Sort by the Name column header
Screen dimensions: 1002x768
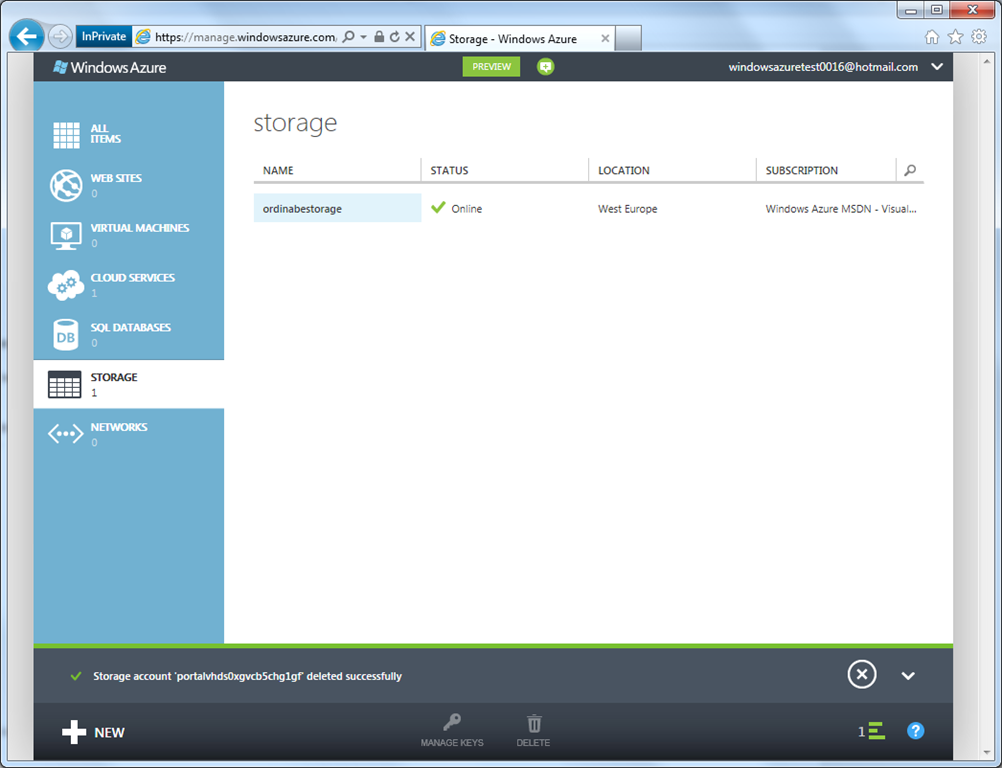[279, 171]
